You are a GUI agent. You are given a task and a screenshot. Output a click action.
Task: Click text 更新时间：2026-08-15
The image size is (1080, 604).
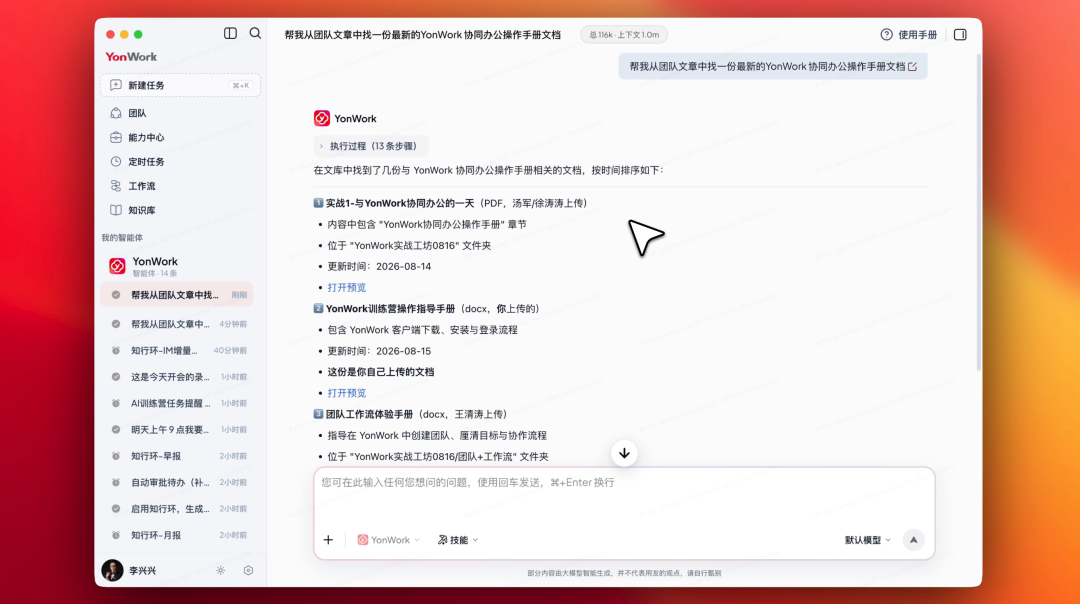[379, 351]
